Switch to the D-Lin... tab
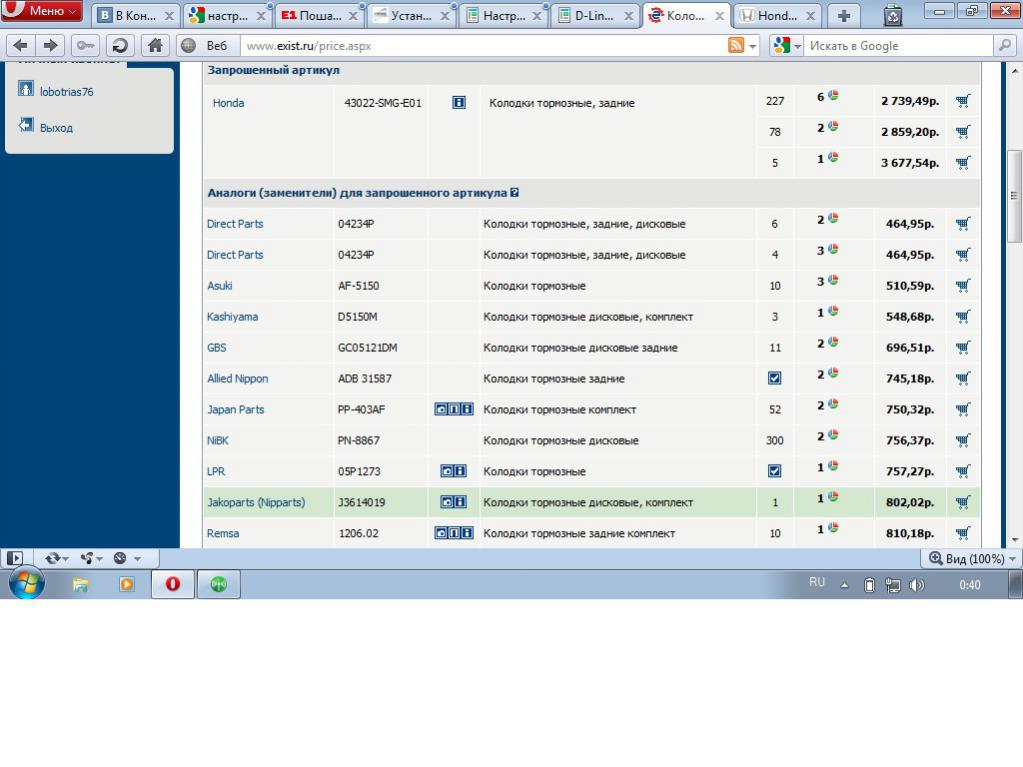 (x=594, y=16)
